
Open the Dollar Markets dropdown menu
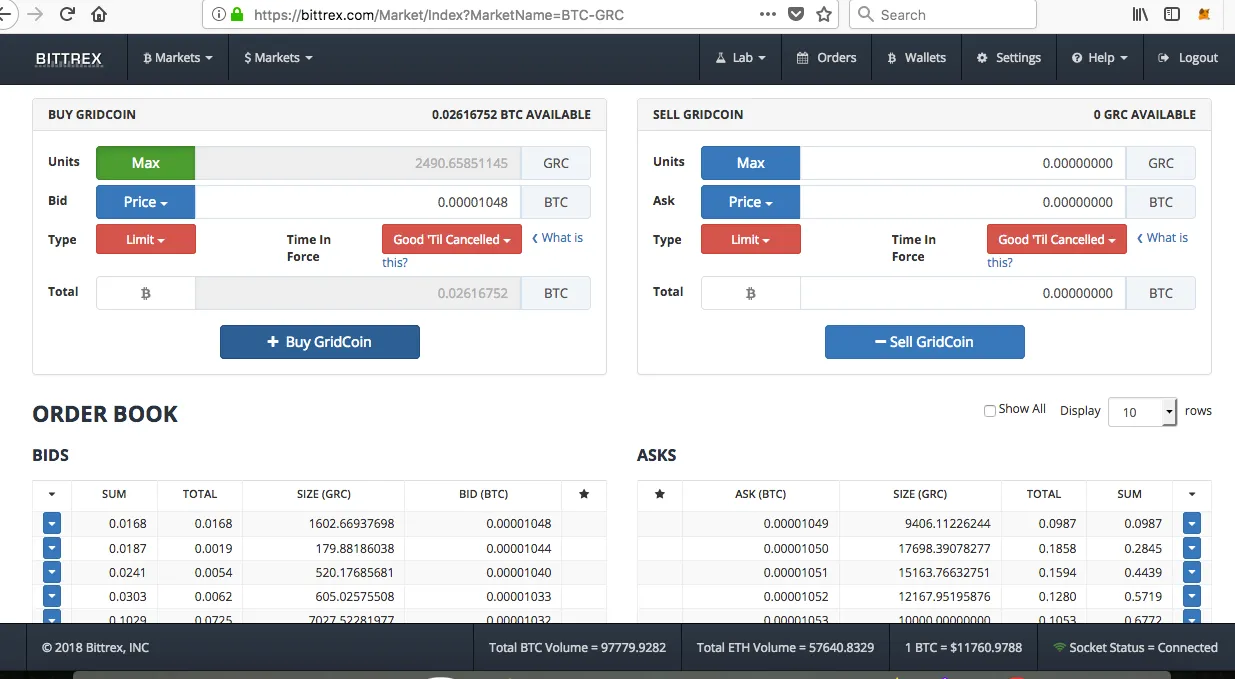[x=278, y=58]
